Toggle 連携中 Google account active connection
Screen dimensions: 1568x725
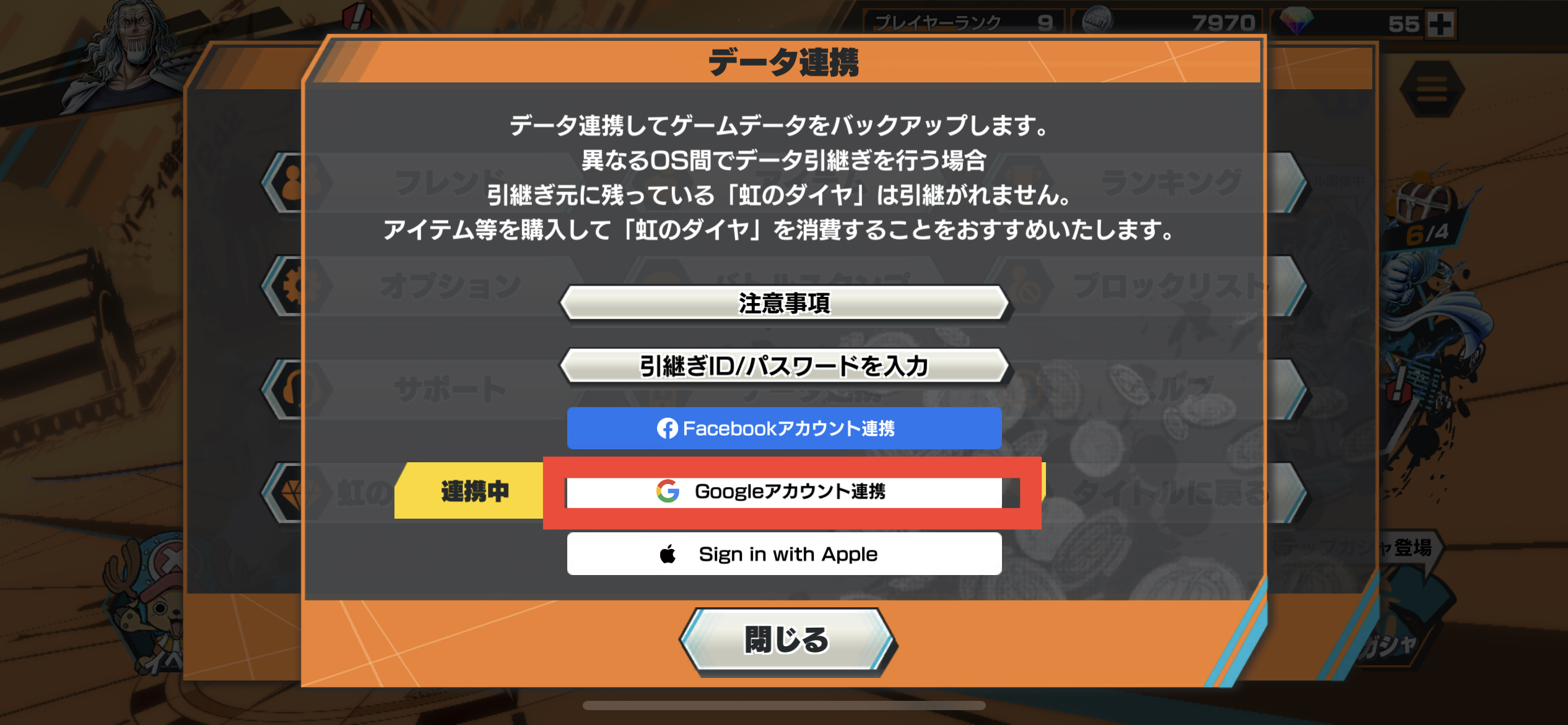(784, 491)
